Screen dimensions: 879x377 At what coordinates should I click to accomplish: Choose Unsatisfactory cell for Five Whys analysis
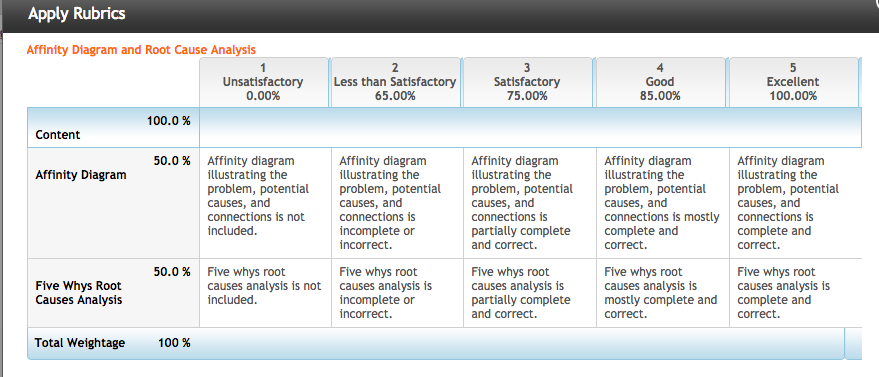coord(266,293)
